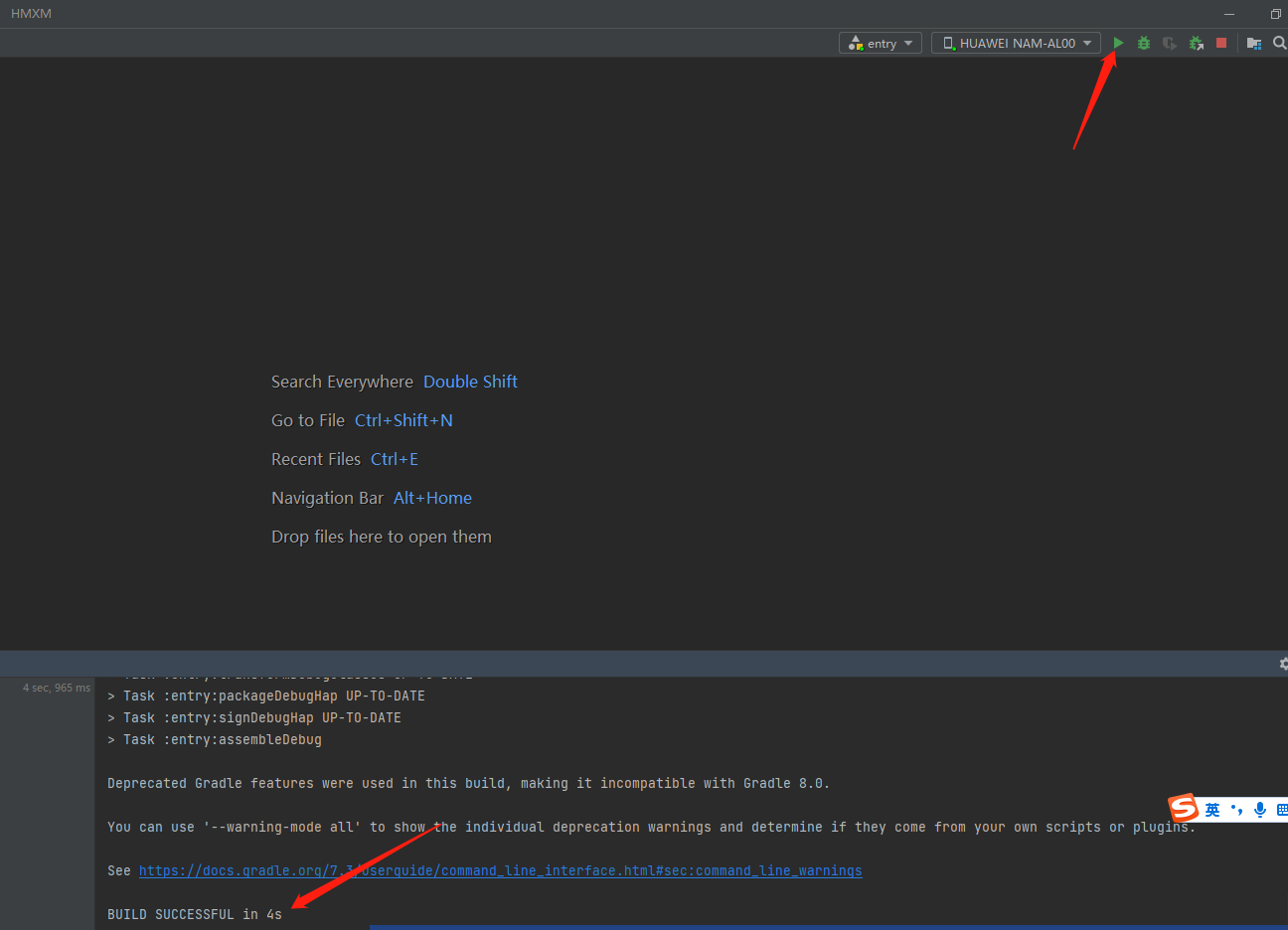1288x930 pixels.
Task: Attach debugger to process icon
Action: [x=1196, y=43]
